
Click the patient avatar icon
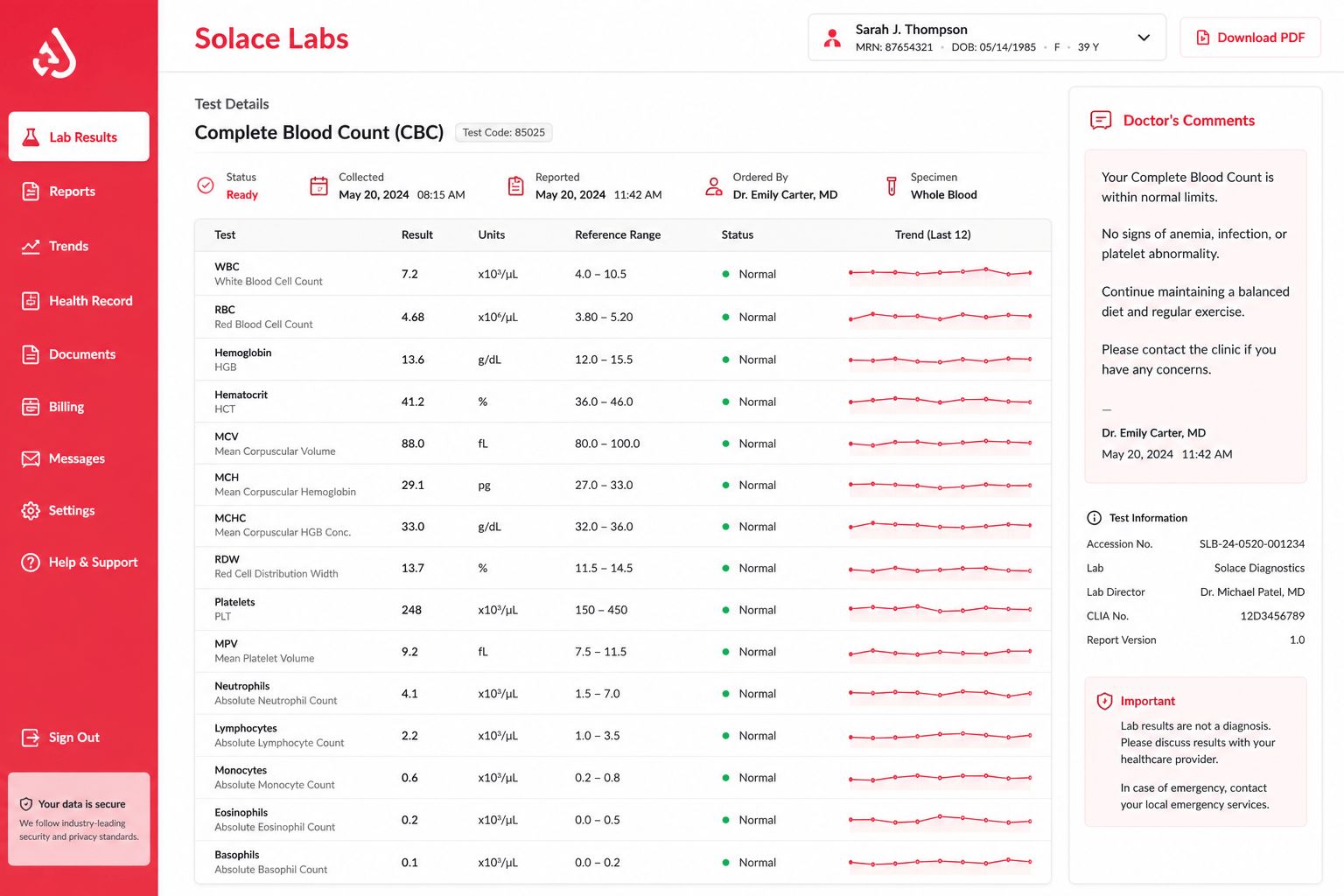tap(832, 38)
